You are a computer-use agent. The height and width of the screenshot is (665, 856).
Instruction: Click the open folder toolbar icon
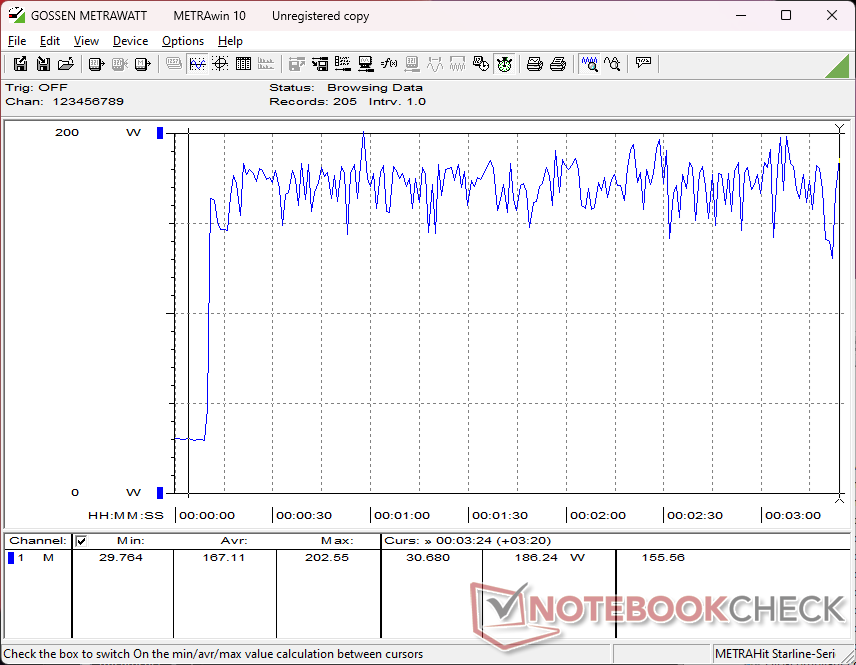tap(66, 64)
